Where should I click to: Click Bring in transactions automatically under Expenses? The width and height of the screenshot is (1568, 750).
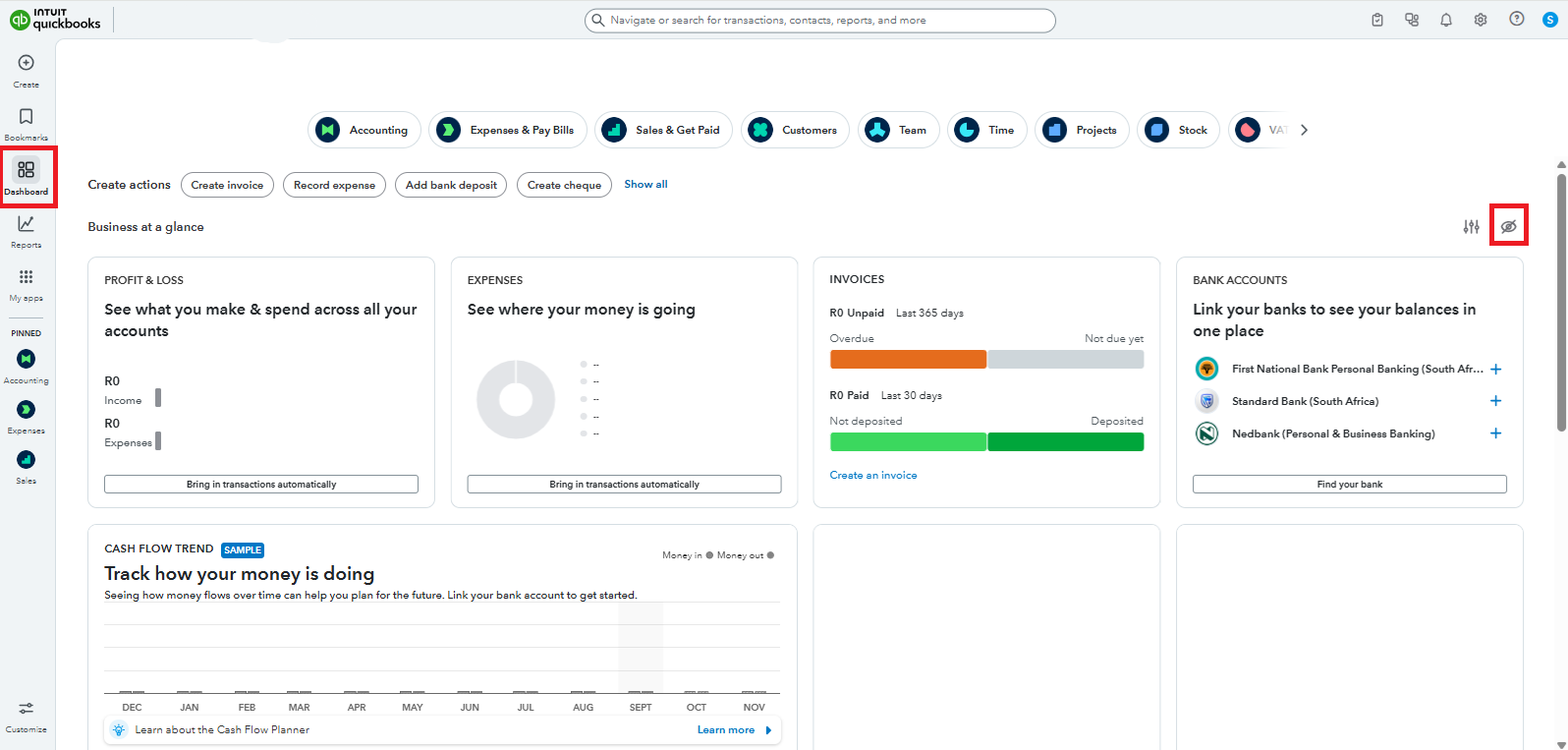point(624,485)
